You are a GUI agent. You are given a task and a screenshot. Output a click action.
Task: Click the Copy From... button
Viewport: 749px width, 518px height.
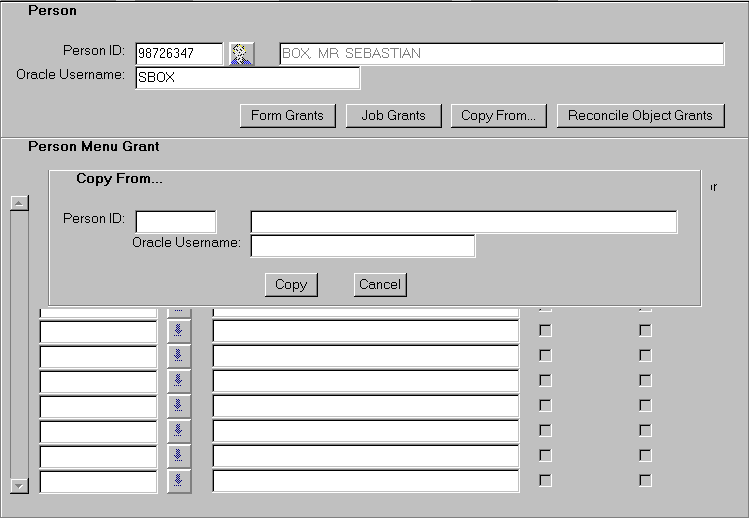point(498,116)
